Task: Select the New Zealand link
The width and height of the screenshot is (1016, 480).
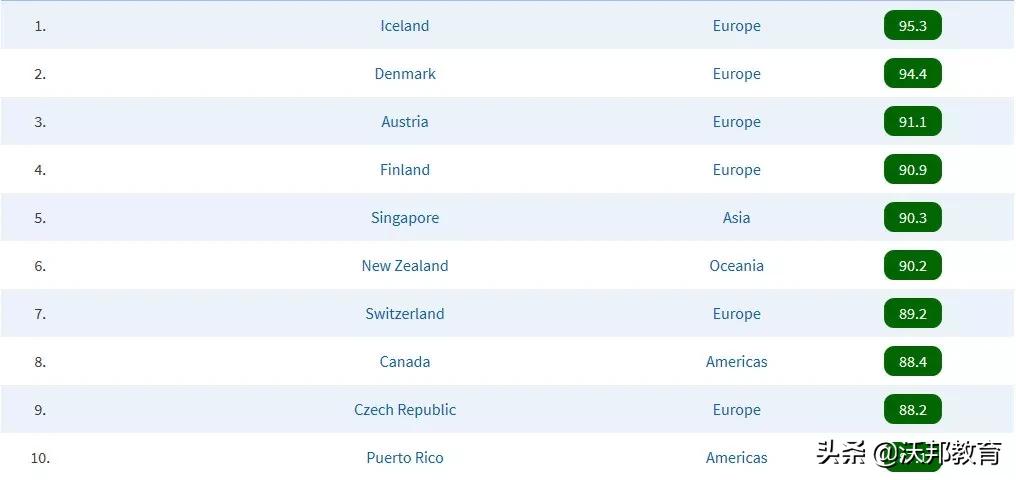Action: coord(405,266)
